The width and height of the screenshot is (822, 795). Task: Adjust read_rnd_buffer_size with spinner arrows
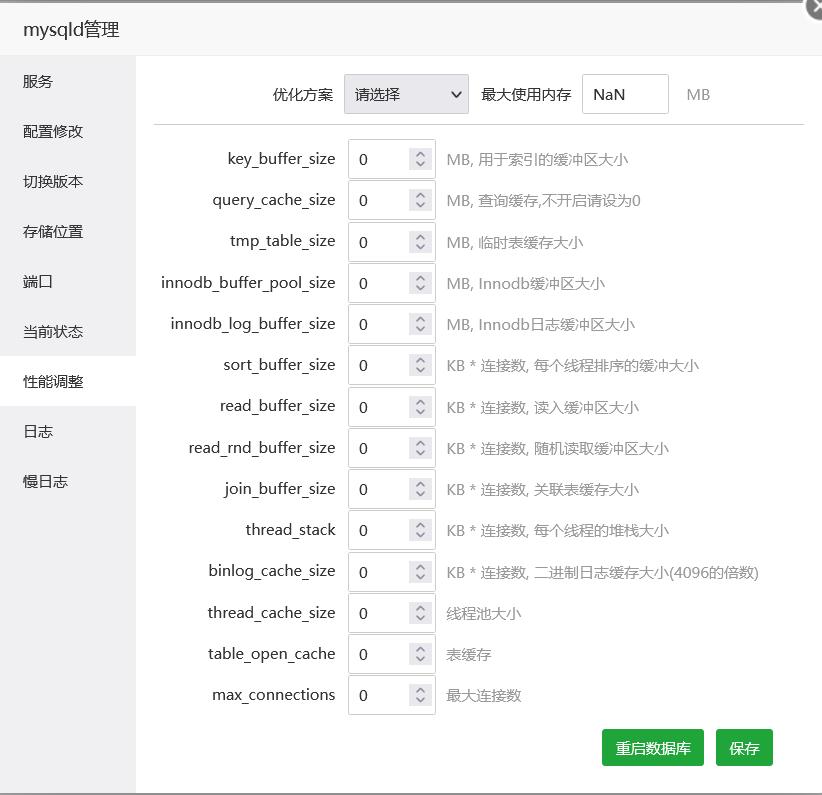tap(420, 448)
